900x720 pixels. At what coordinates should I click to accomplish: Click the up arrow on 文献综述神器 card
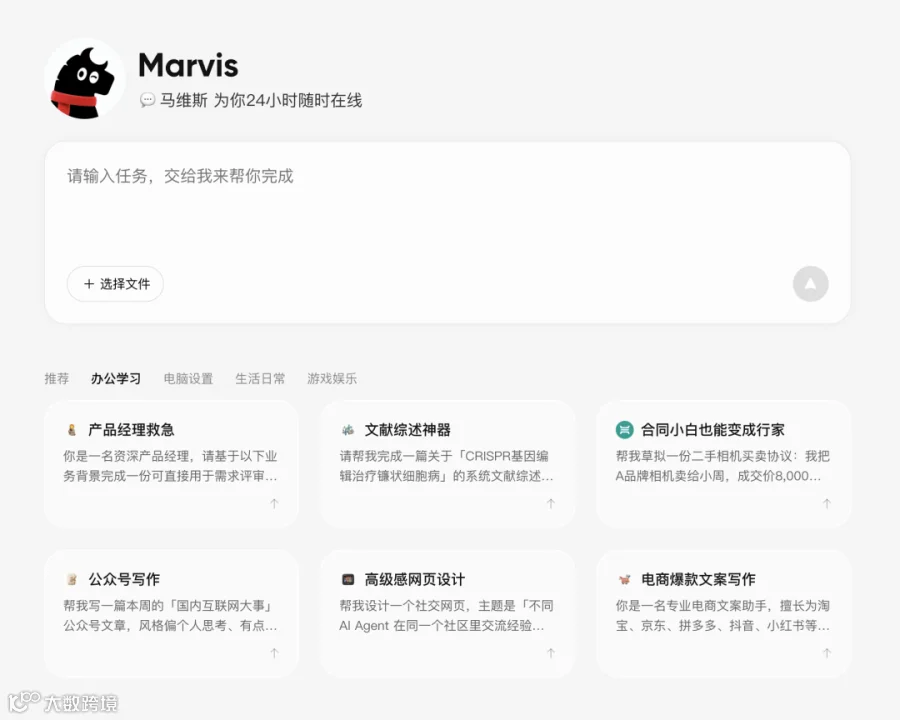pos(551,504)
